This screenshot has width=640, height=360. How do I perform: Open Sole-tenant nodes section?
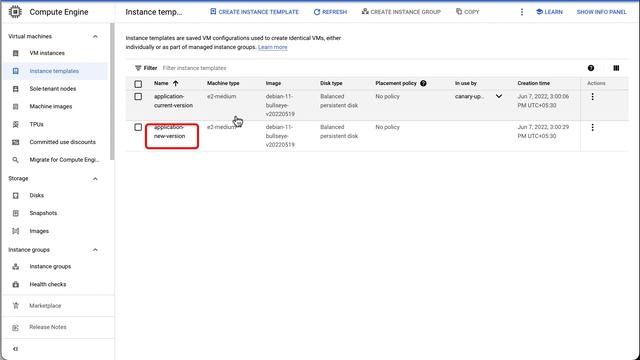[53, 89]
